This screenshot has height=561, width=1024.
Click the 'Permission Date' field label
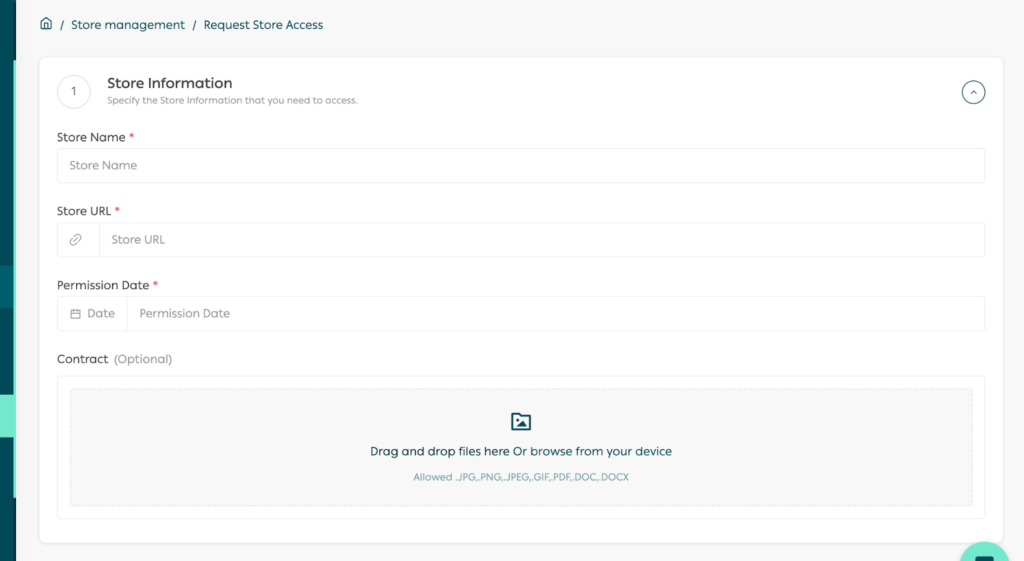[103, 285]
